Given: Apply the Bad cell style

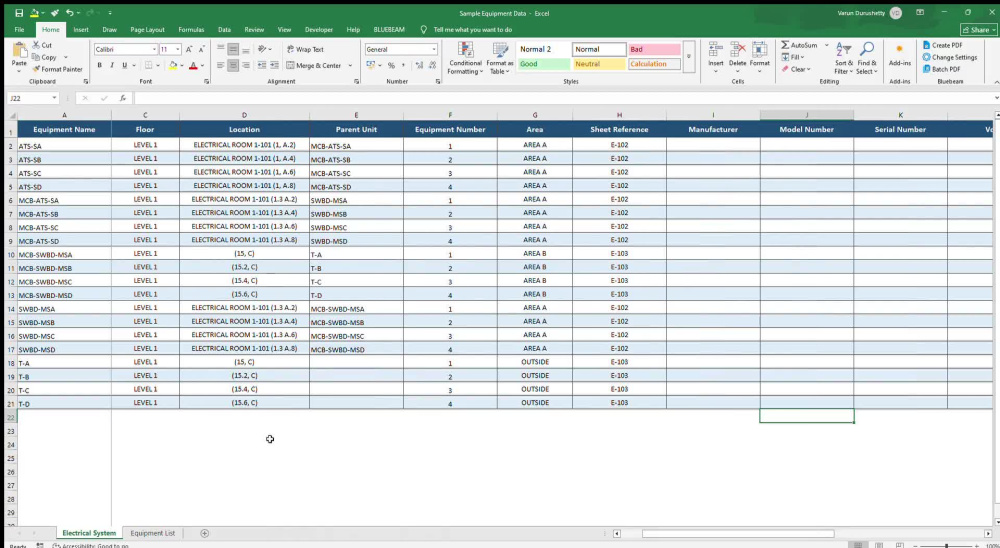Looking at the screenshot, I should 654,49.
